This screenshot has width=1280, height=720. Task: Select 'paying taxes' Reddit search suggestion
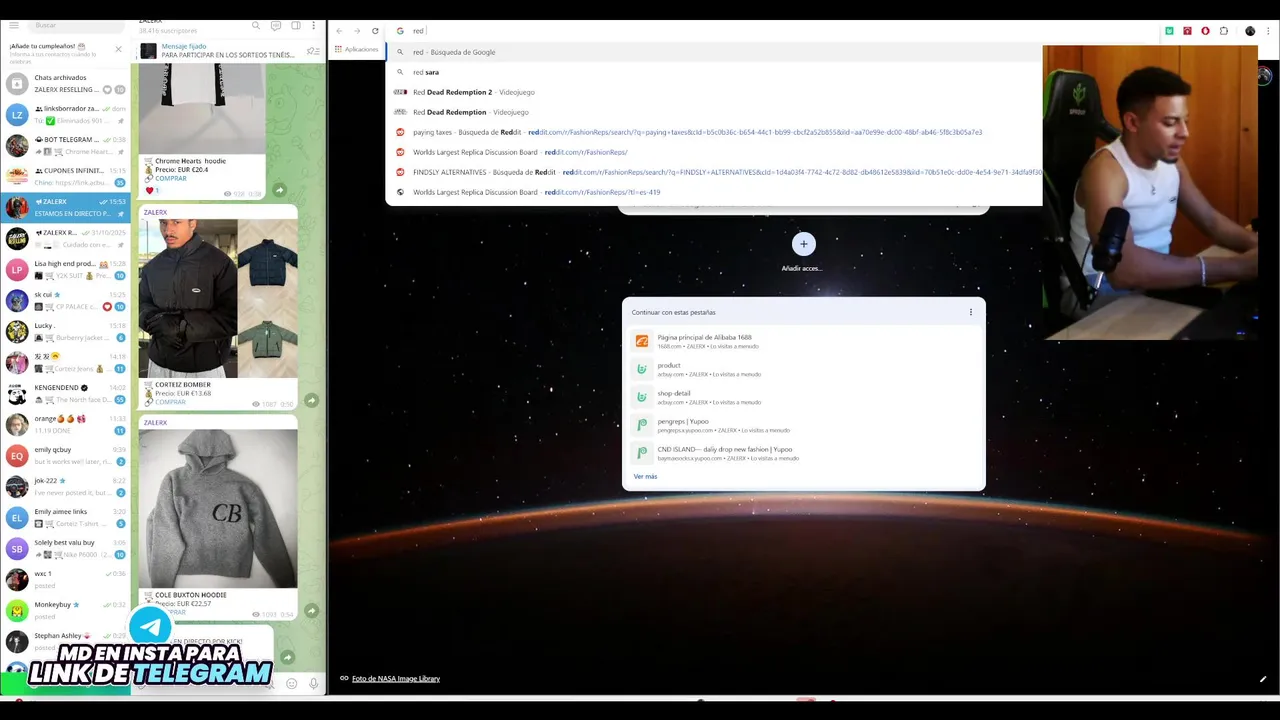coord(714,132)
